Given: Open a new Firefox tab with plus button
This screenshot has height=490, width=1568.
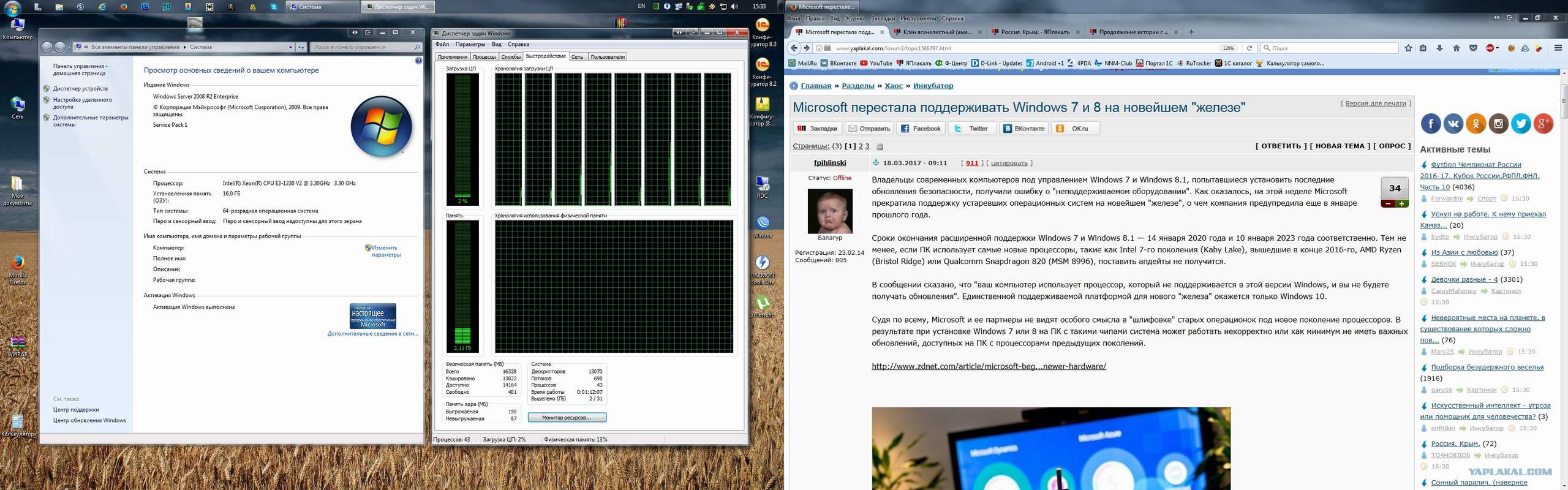Looking at the screenshot, I should click(x=1191, y=32).
